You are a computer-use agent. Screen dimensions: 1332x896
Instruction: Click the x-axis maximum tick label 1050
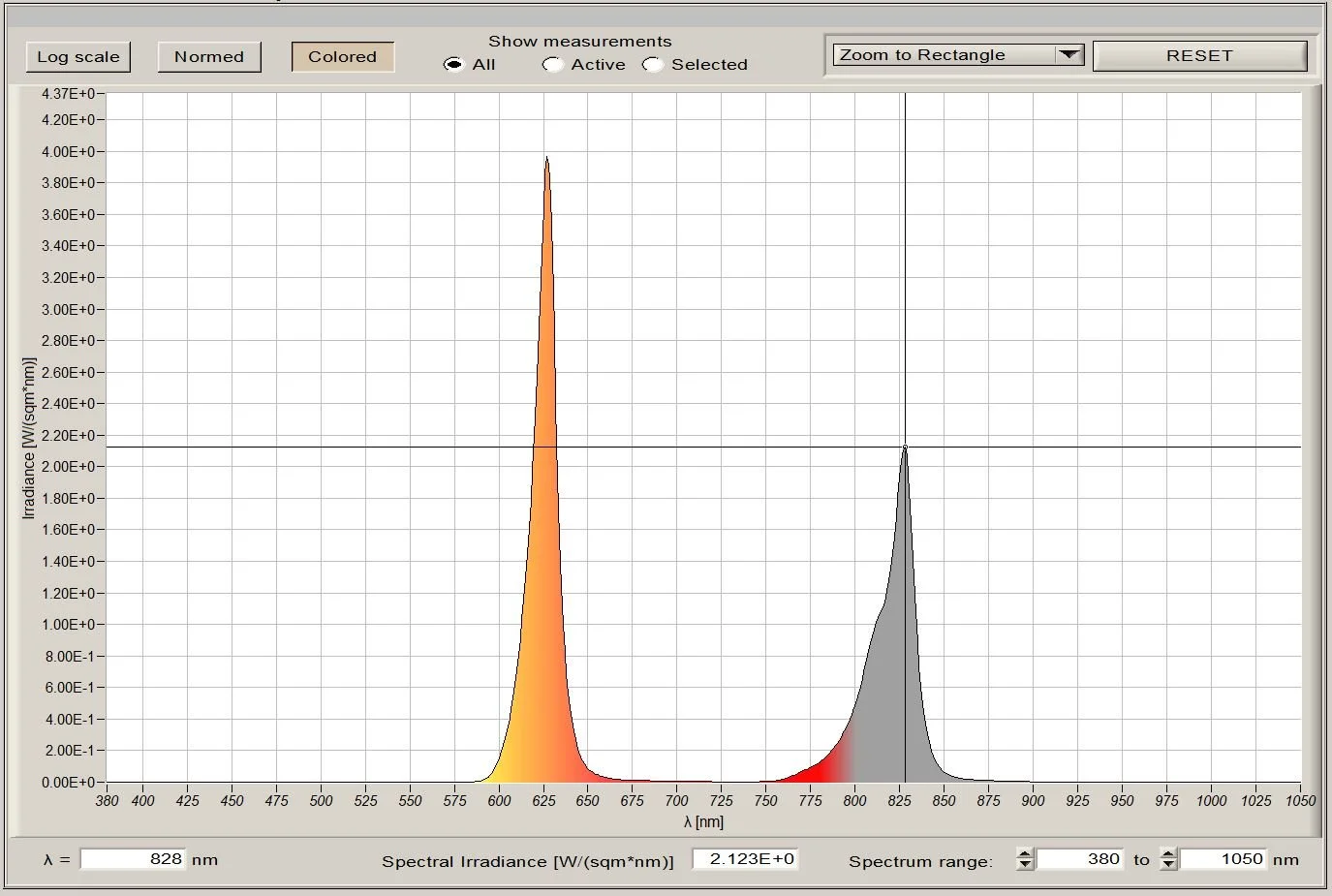click(1300, 800)
